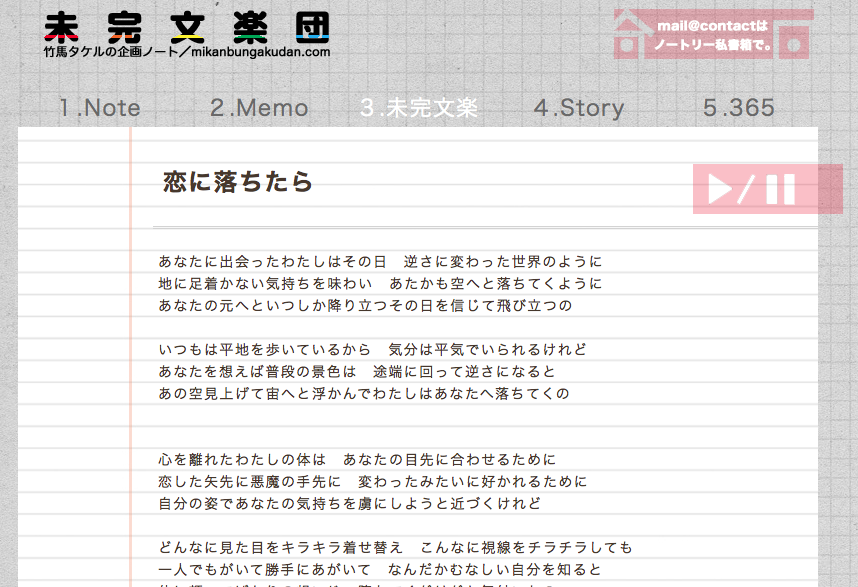Select the 3.未完文楽 navigation item
The image size is (858, 587).
tap(419, 108)
